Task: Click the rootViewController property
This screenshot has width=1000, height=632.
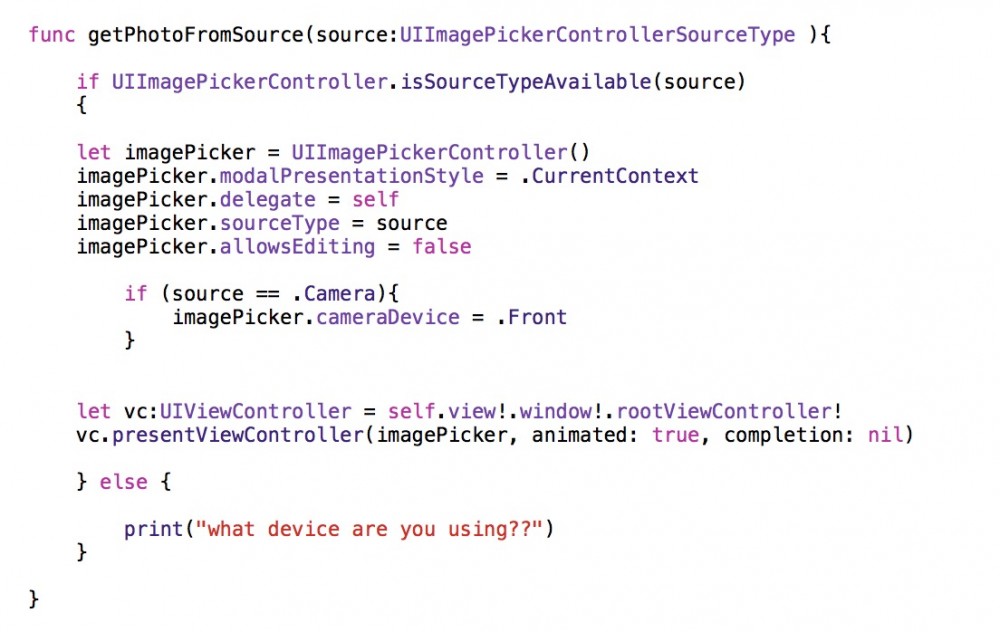Action: pyautogui.click(x=724, y=411)
